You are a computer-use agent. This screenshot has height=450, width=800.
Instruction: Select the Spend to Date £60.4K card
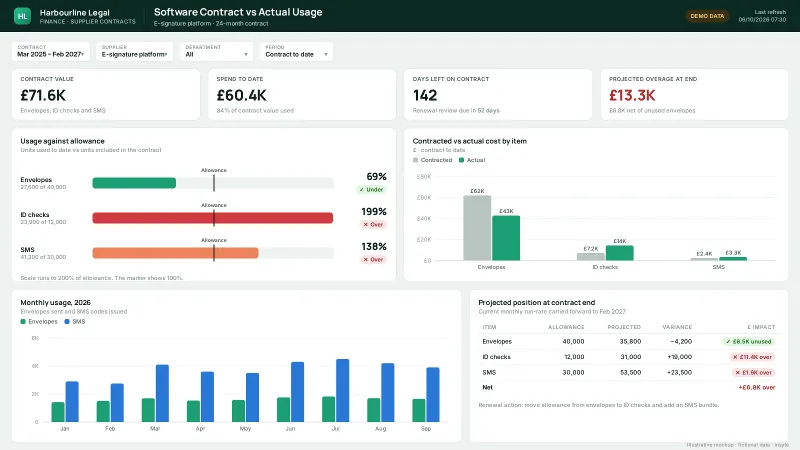pos(302,94)
